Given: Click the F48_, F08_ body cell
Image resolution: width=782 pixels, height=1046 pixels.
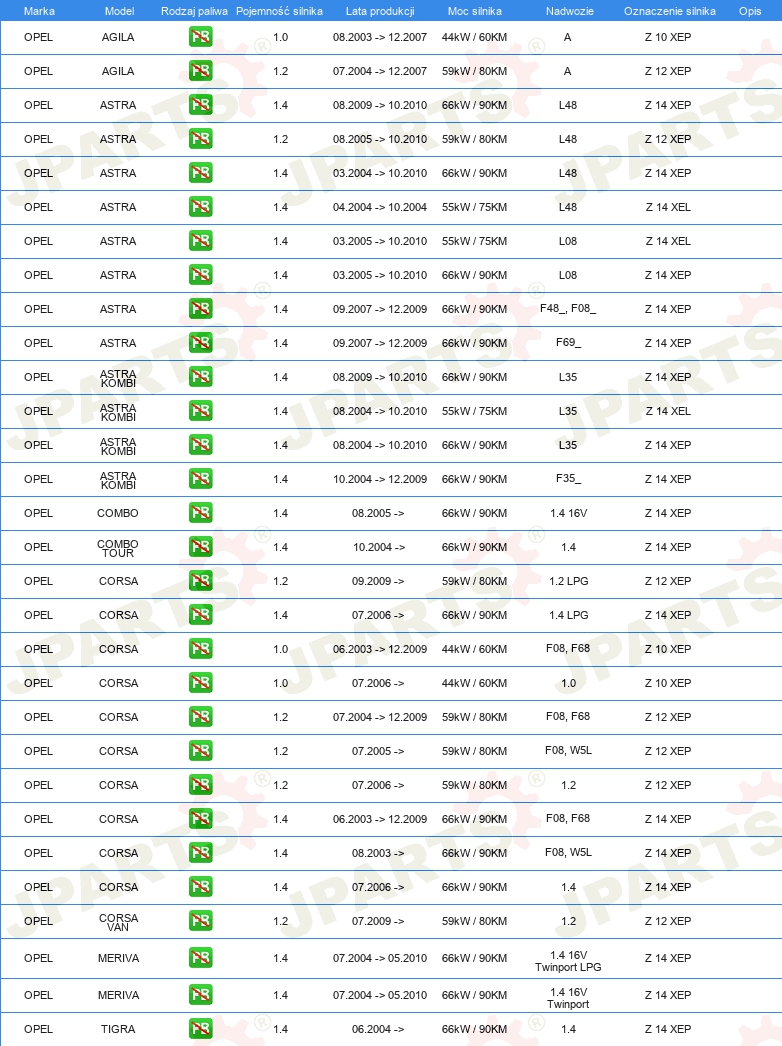Looking at the screenshot, I should tap(568, 308).
